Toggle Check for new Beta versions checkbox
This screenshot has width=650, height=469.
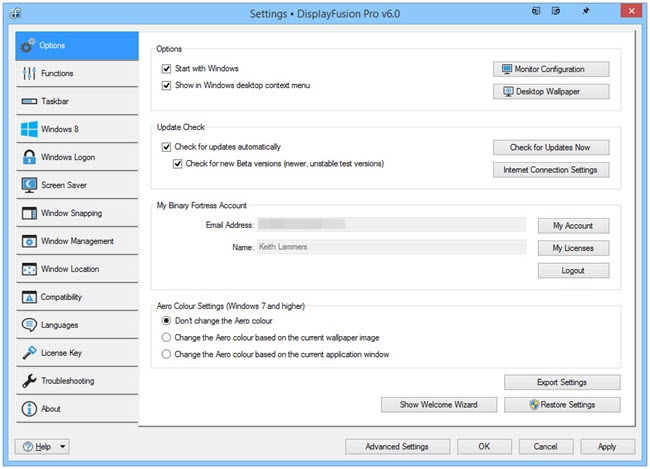[x=177, y=164]
